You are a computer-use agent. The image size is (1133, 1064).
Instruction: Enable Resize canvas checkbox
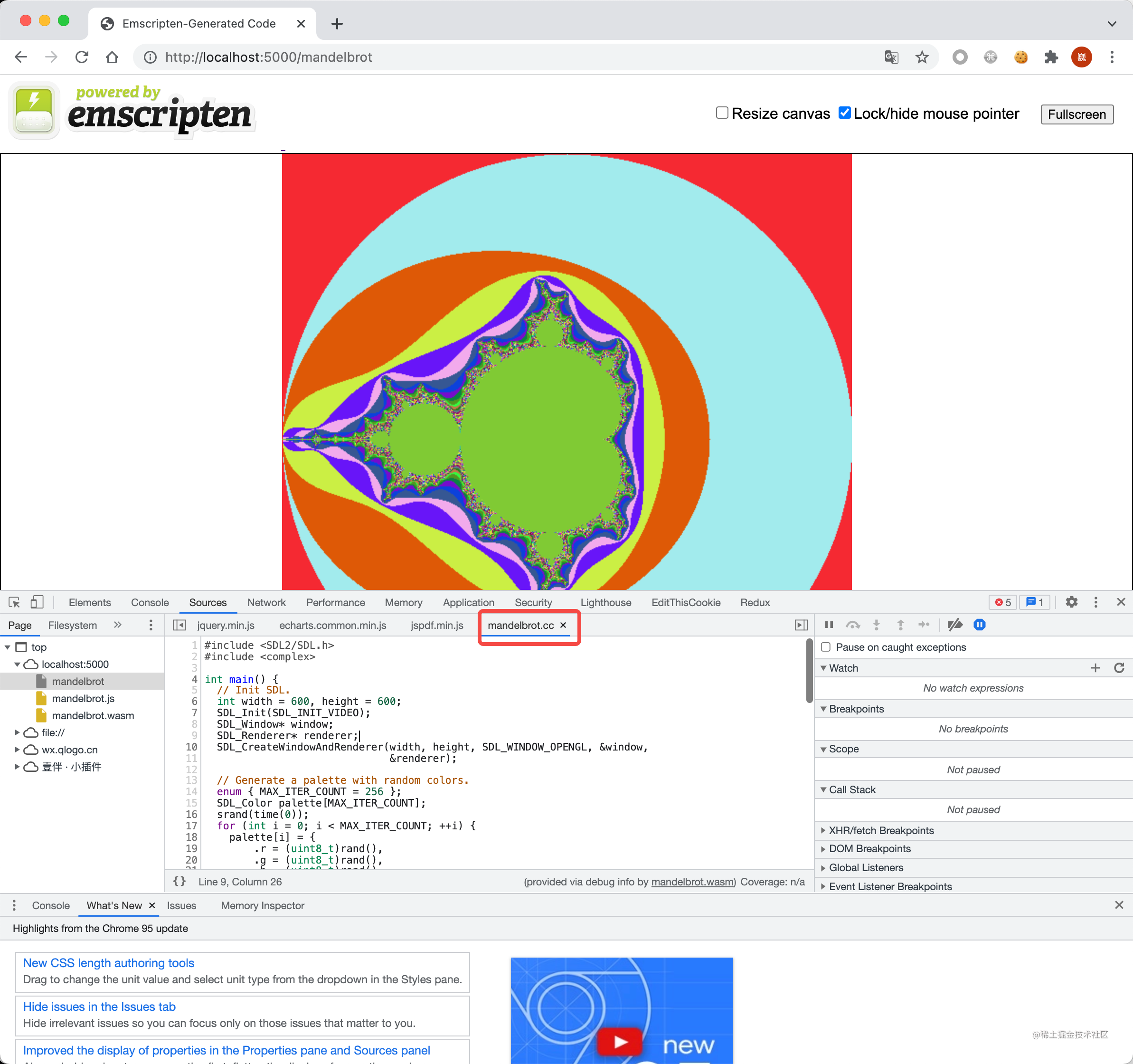[x=722, y=113]
